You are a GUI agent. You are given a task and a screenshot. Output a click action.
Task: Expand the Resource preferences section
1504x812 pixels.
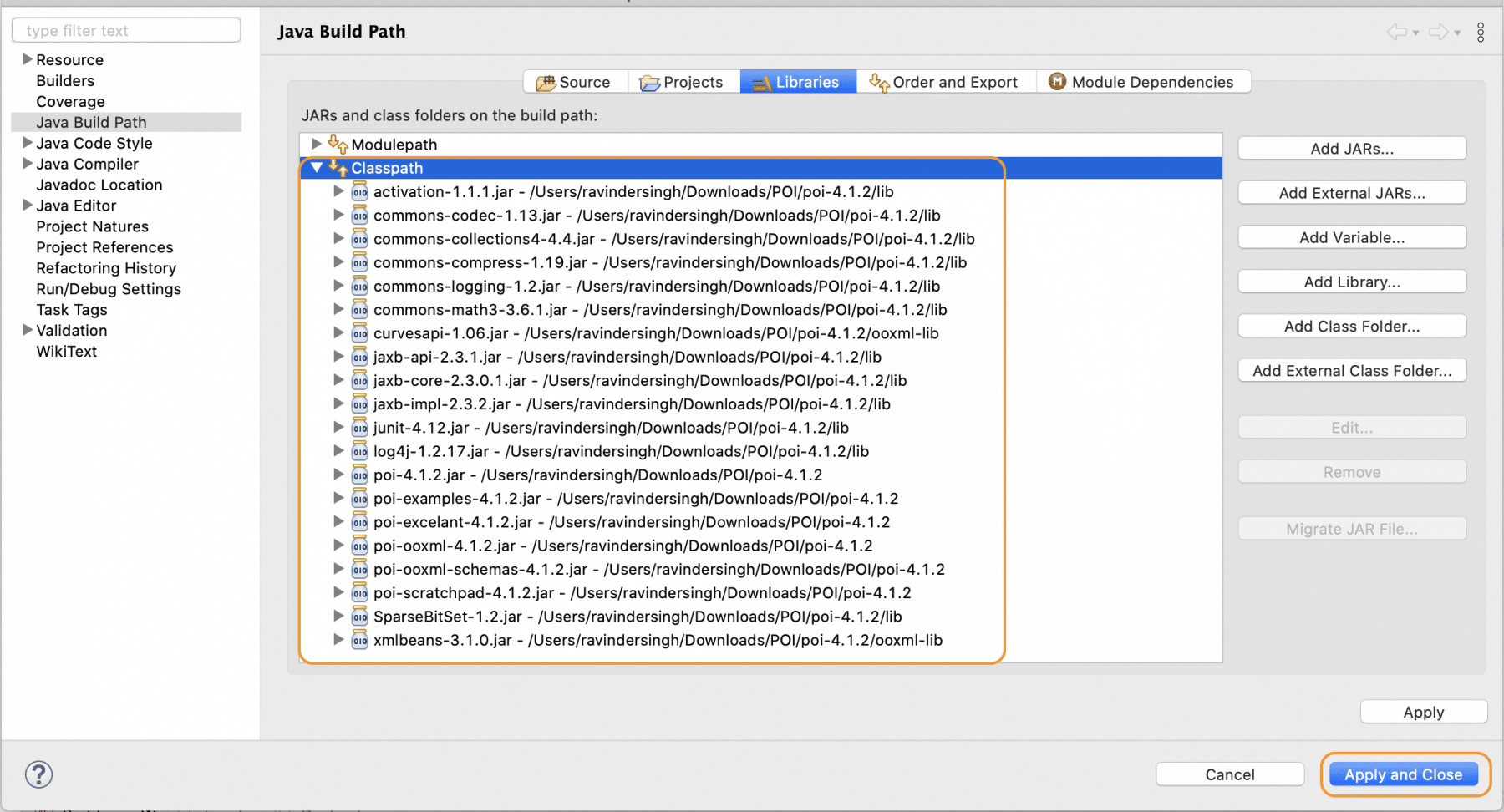coord(28,59)
